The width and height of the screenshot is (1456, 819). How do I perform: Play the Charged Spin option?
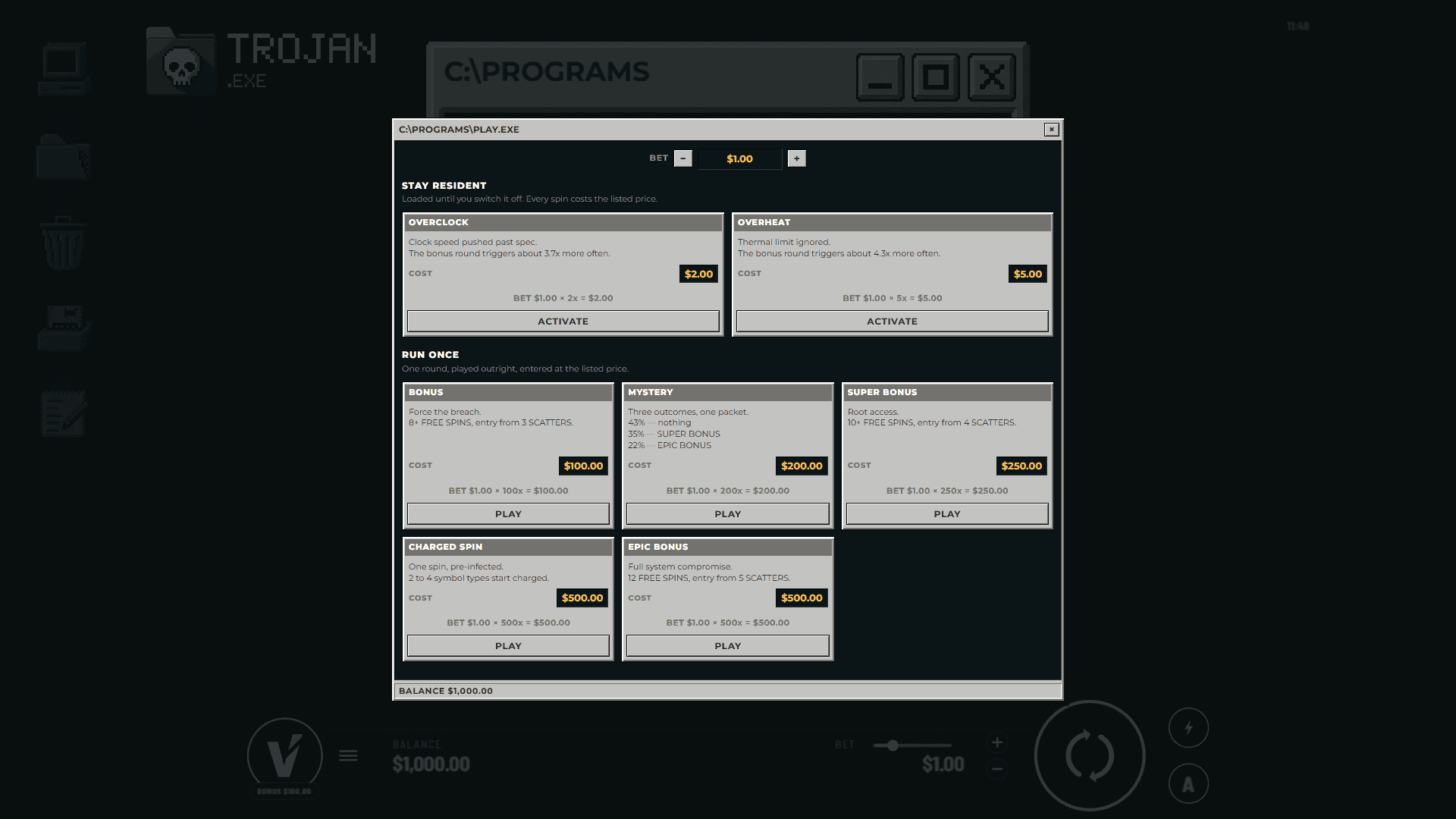coord(508,646)
